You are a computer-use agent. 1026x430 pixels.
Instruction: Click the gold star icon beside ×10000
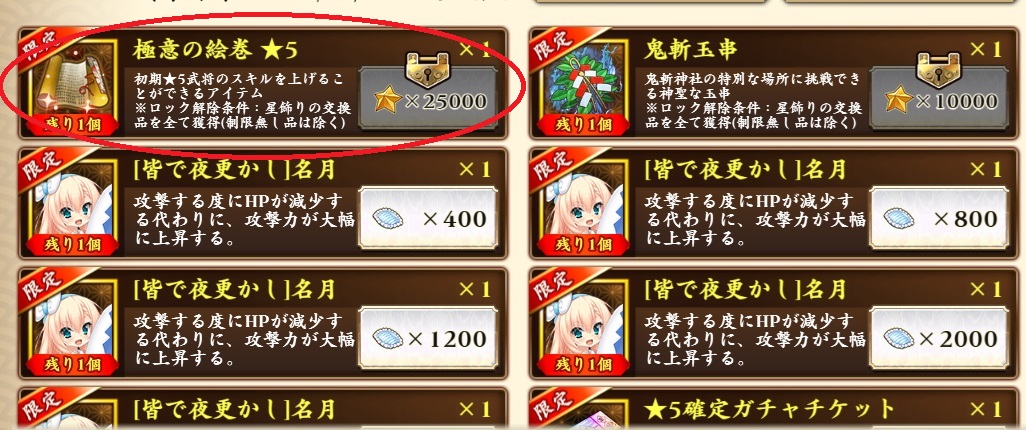(x=898, y=101)
